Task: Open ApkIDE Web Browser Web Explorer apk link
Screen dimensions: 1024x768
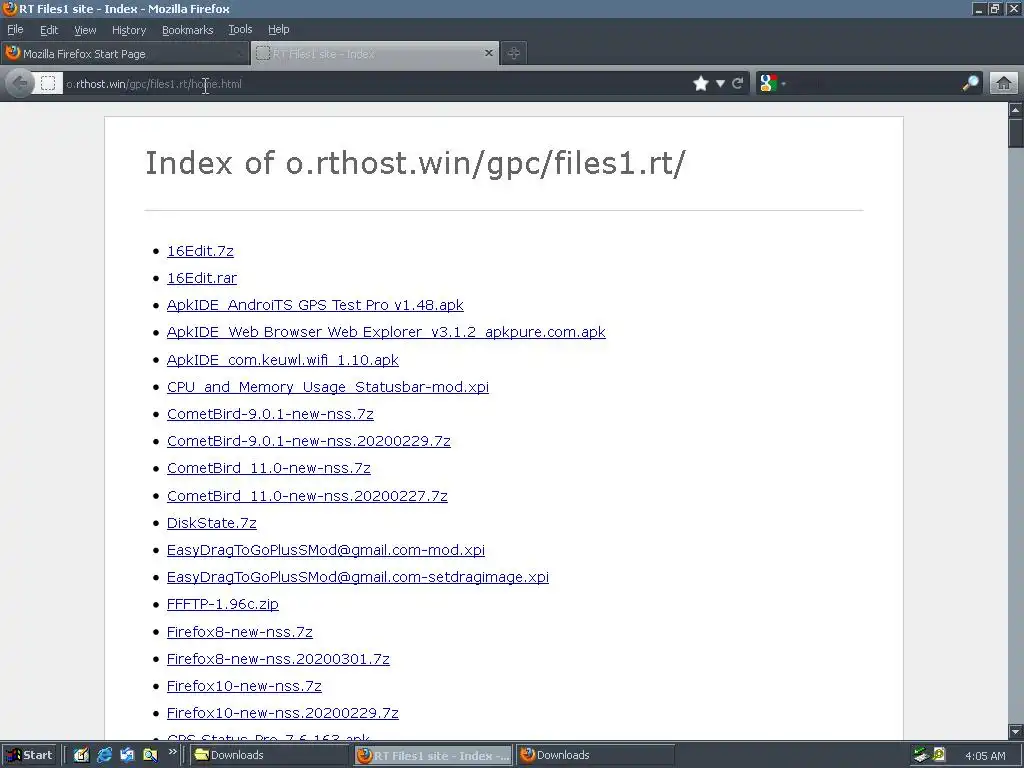Action: 386,332
